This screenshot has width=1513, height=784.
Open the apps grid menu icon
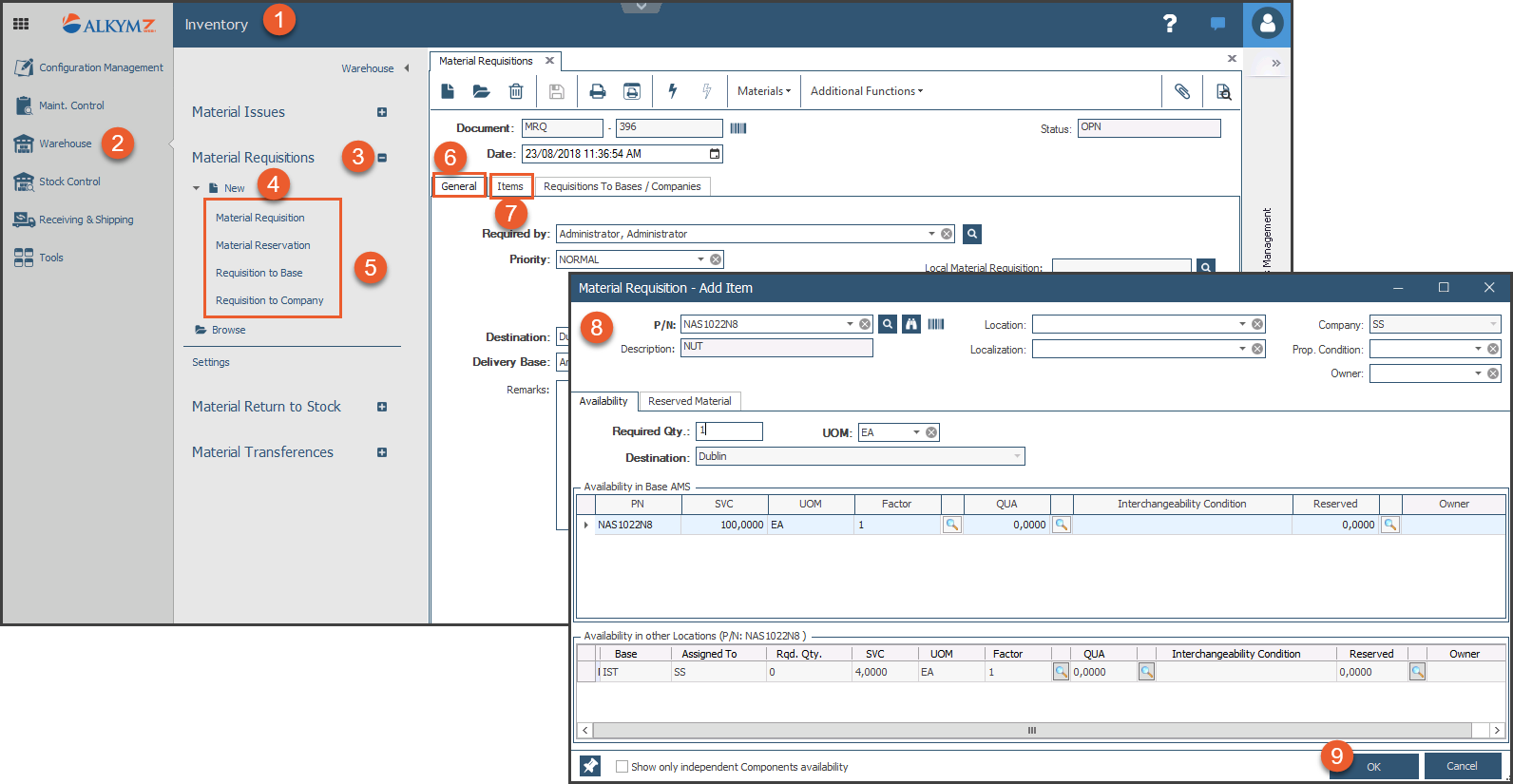(x=21, y=24)
